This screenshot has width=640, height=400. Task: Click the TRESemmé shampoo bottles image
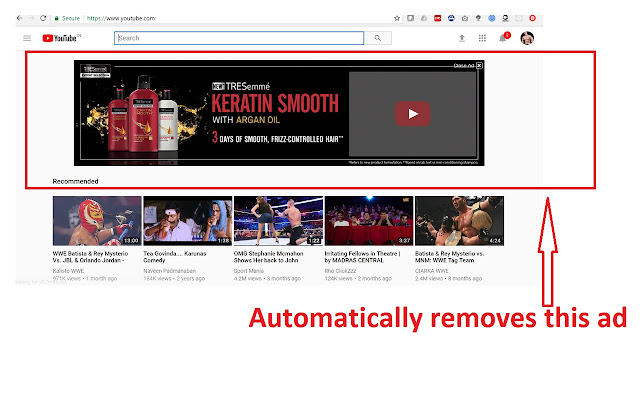click(x=143, y=113)
